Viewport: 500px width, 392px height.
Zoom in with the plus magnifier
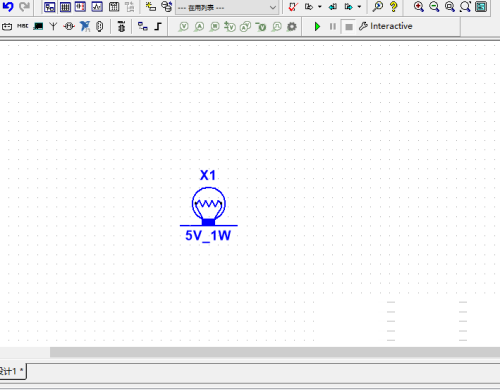click(419, 7)
